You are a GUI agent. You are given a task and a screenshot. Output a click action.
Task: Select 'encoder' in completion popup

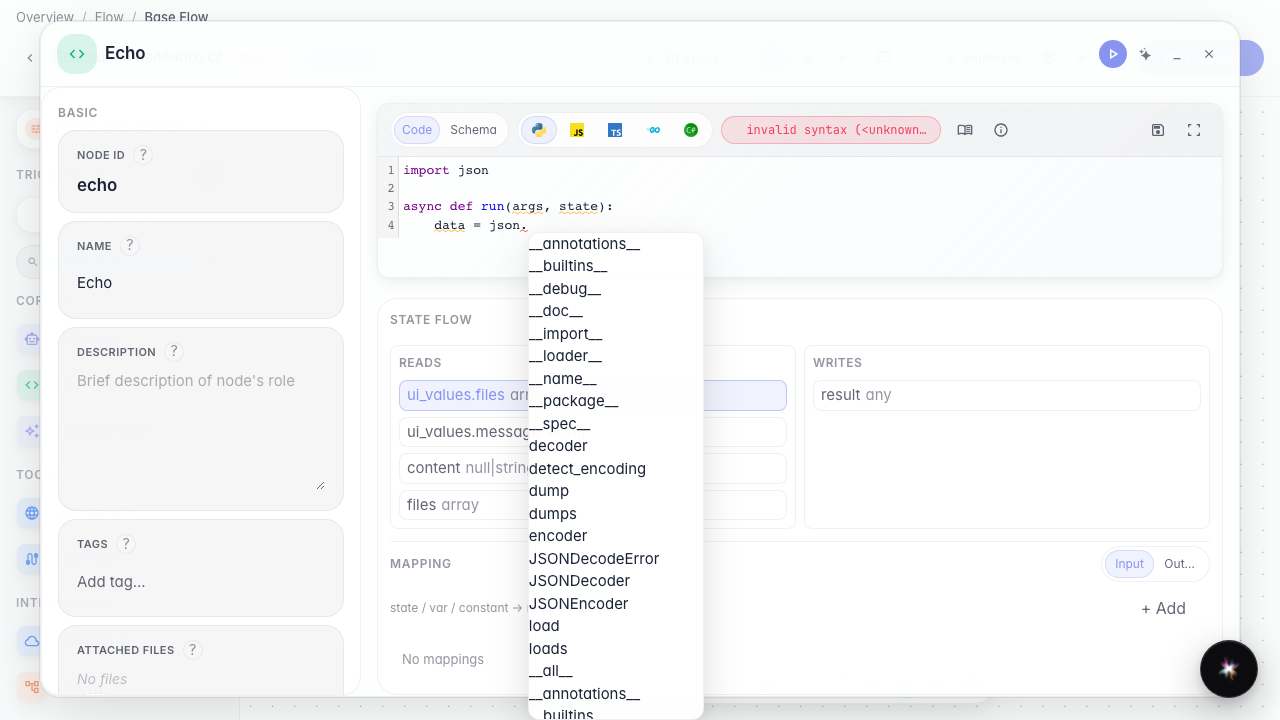coord(615,536)
